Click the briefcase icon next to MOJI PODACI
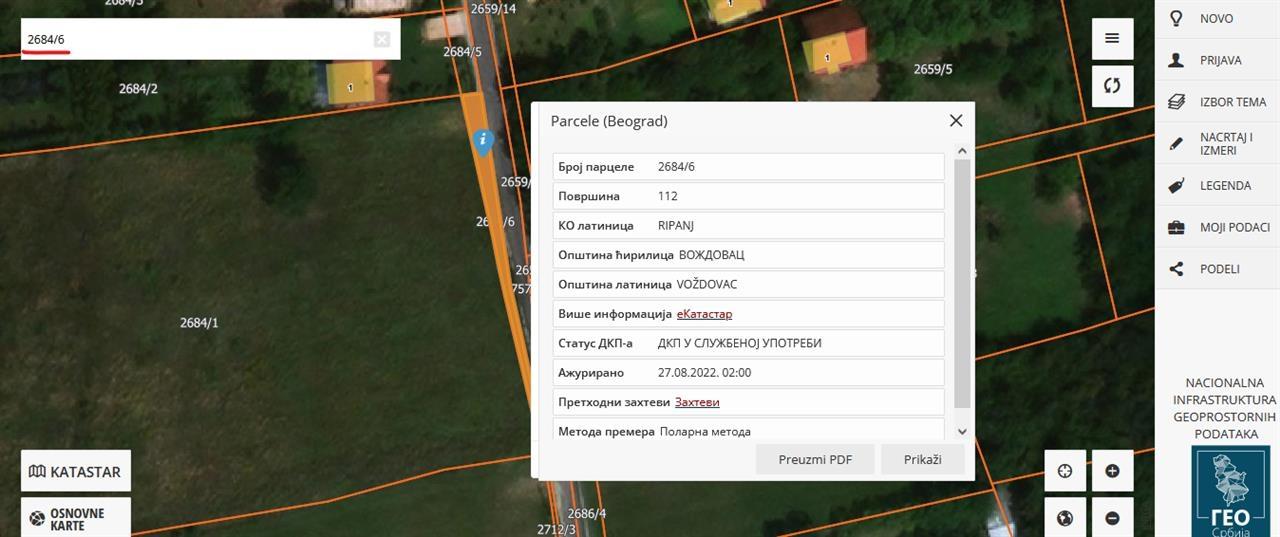The image size is (1280, 537). tap(1176, 227)
